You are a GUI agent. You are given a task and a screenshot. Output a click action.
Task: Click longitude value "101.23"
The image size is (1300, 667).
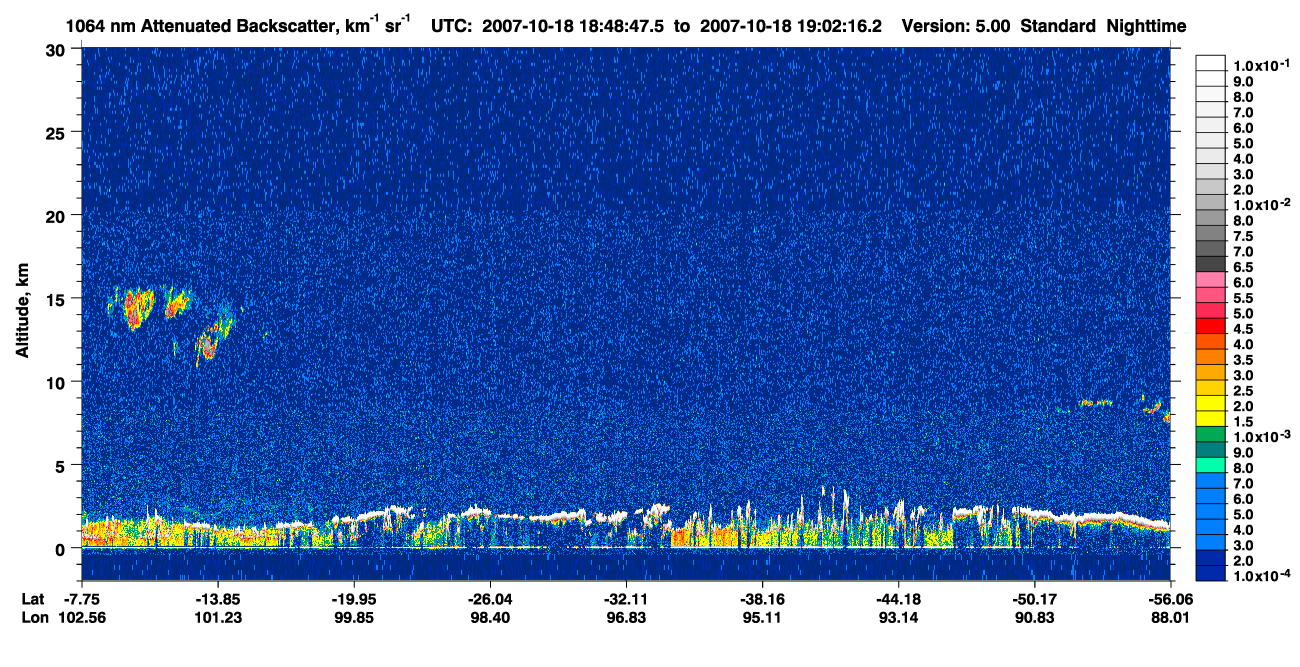(218, 618)
